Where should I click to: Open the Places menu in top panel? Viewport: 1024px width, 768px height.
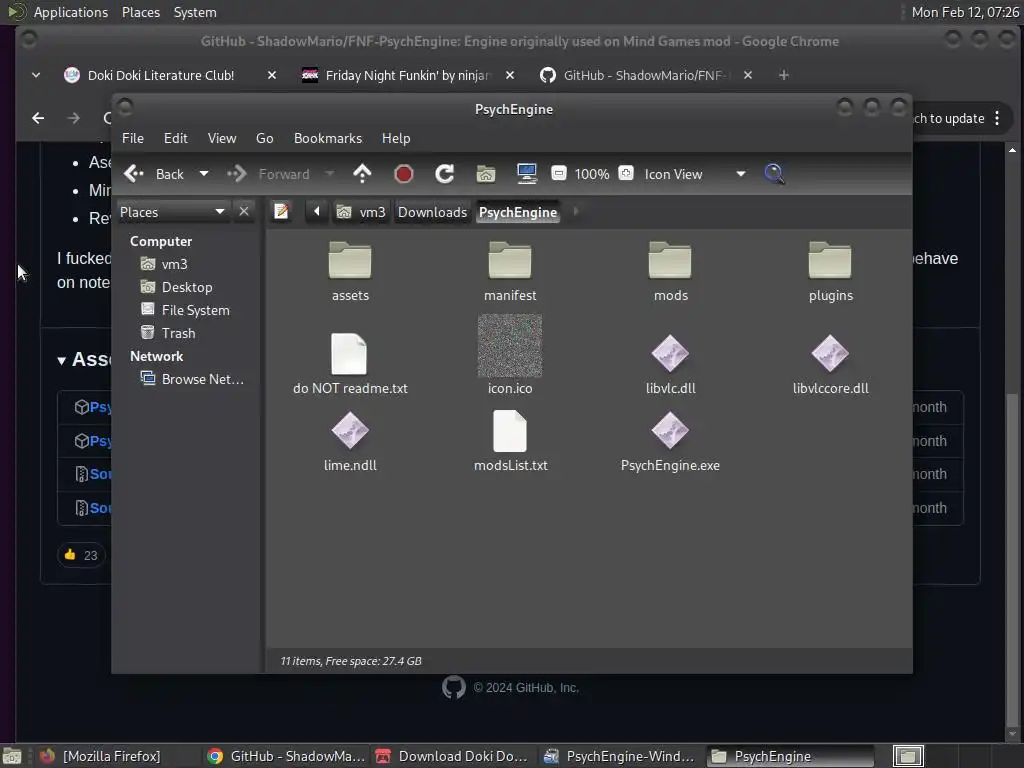140,12
